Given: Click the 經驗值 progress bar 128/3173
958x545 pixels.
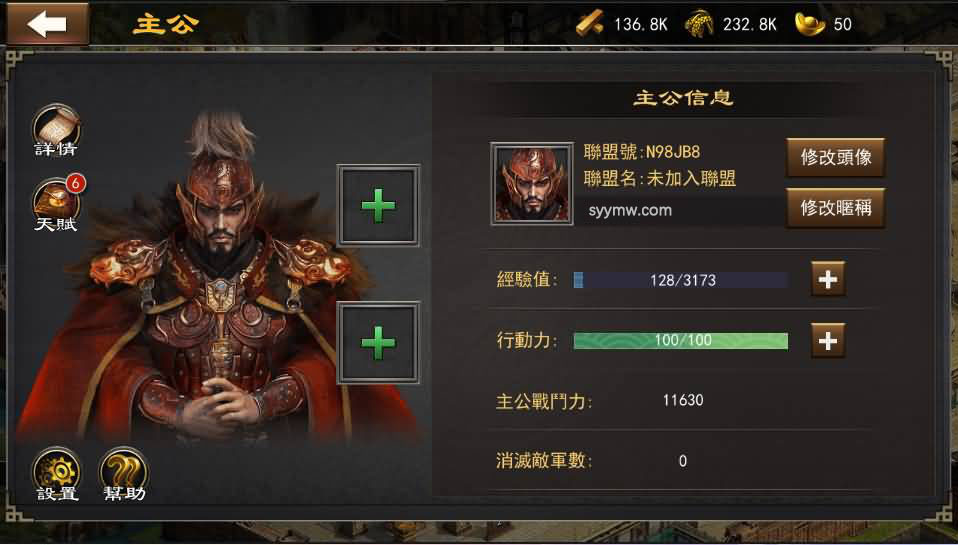Looking at the screenshot, I should tap(681, 280).
